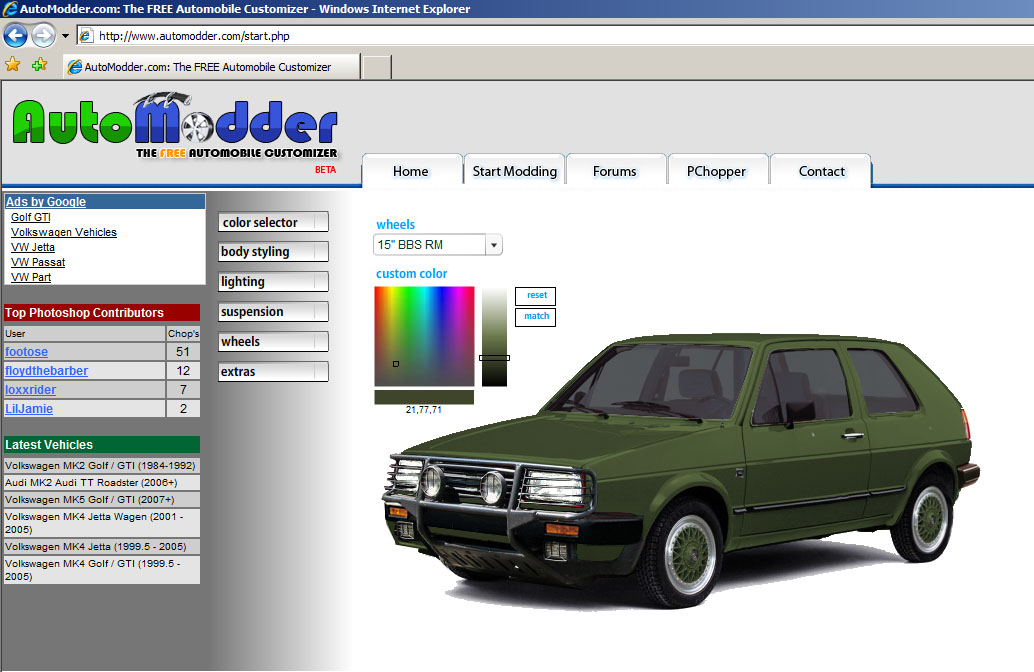Open the VW Passat ad link
This screenshot has height=672, width=1034.
(x=38, y=262)
